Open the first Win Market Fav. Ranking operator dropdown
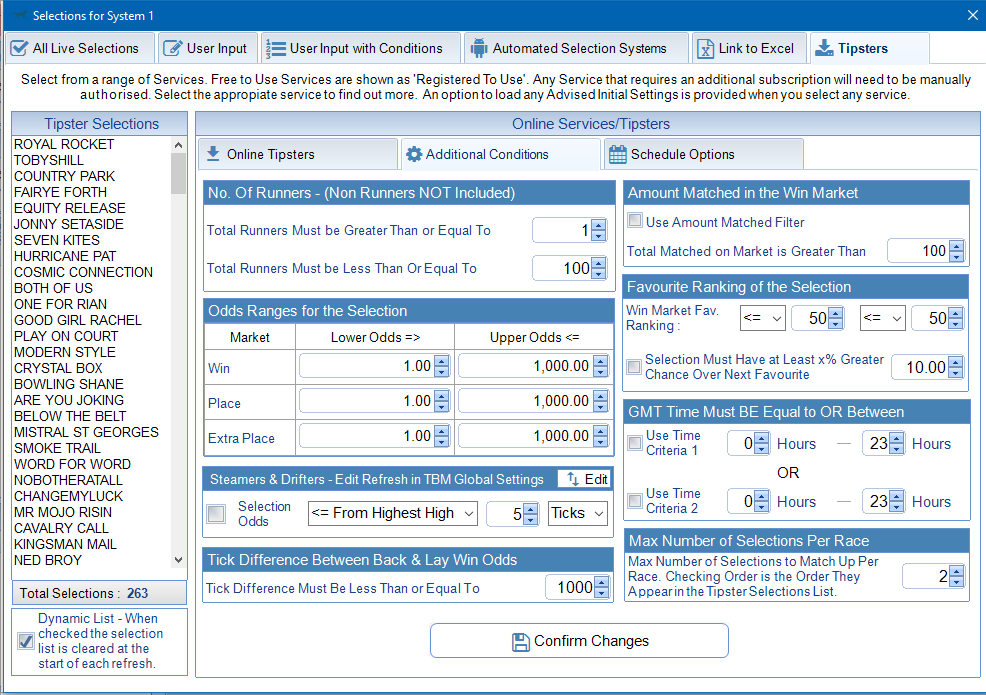The height and width of the screenshot is (695, 986). click(x=763, y=318)
